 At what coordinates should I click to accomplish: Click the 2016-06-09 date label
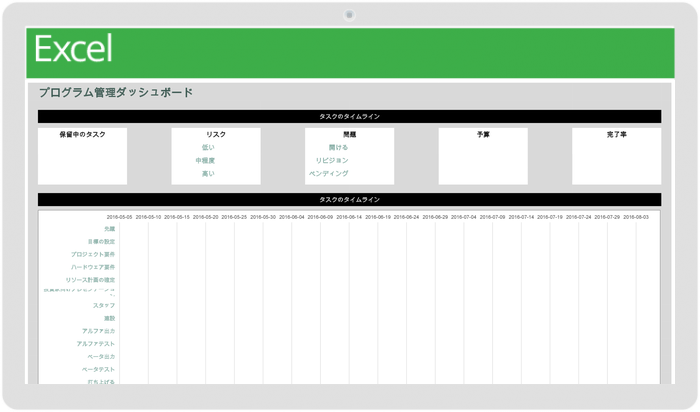[321, 217]
